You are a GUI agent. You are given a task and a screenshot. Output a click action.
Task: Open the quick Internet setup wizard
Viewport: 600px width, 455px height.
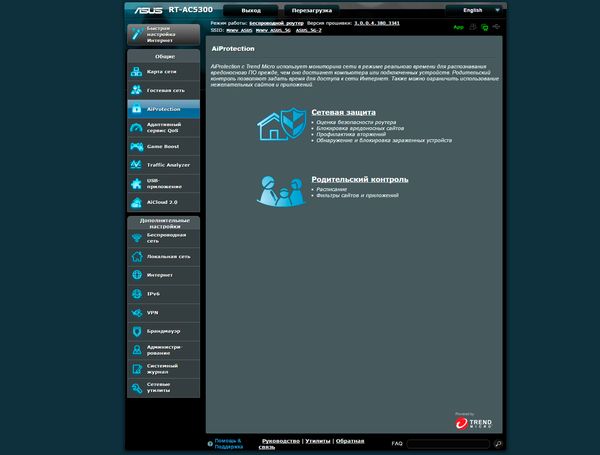163,34
